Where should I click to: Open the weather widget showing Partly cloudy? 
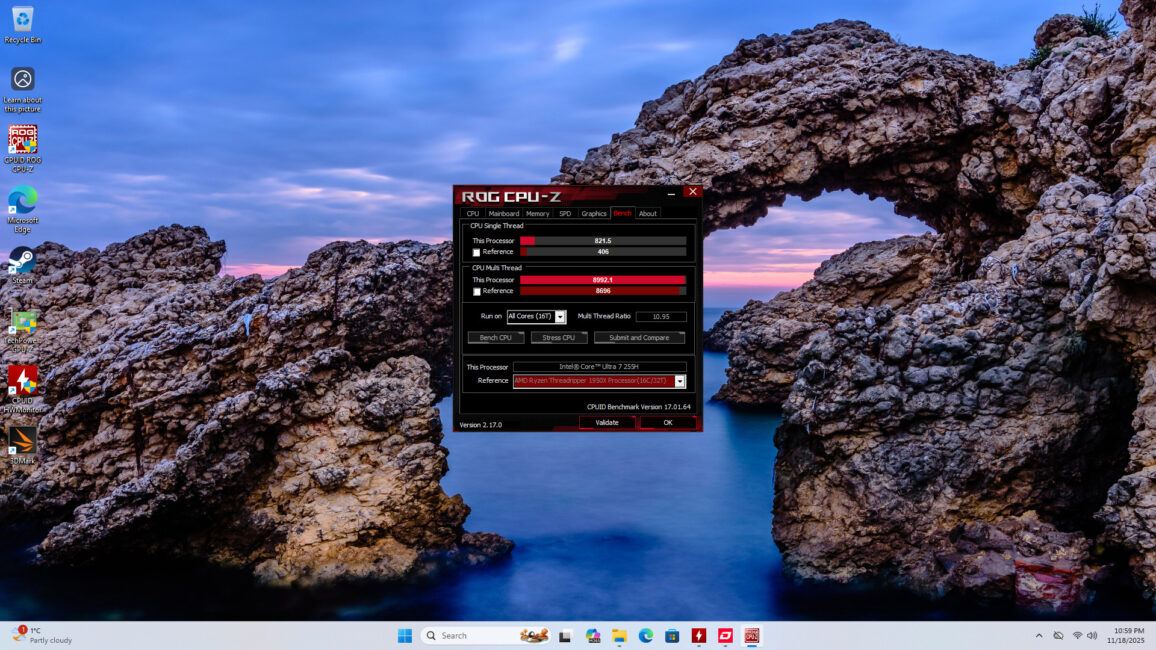click(x=43, y=635)
